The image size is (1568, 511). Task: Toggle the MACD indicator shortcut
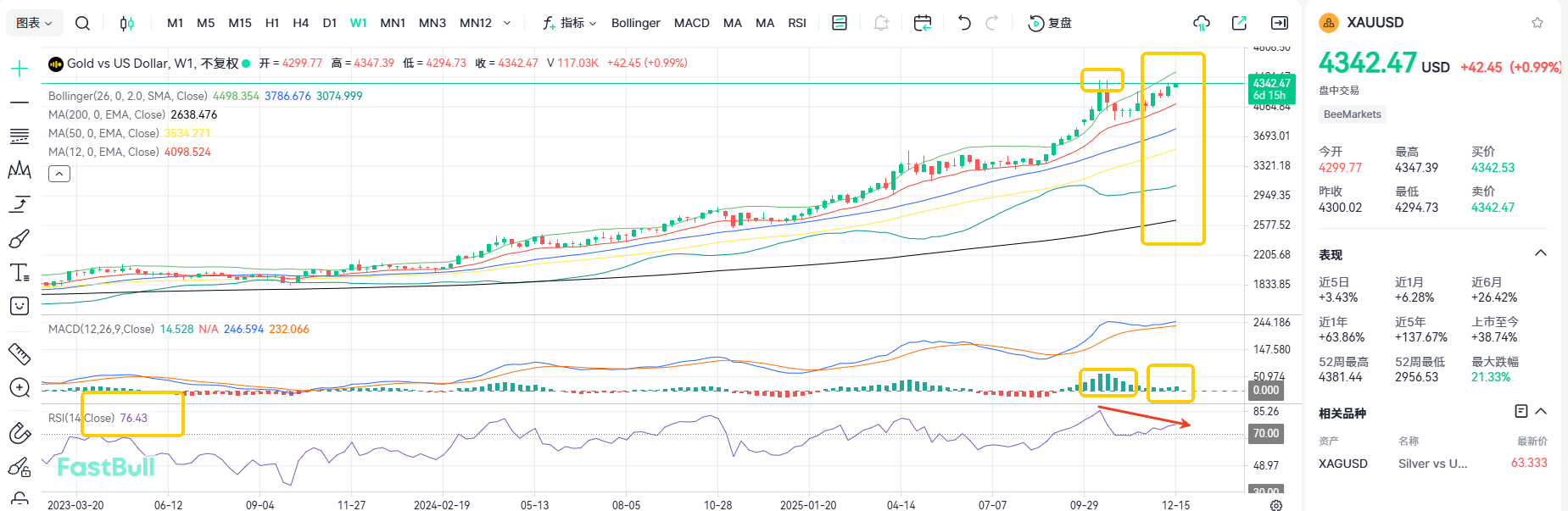point(692,23)
